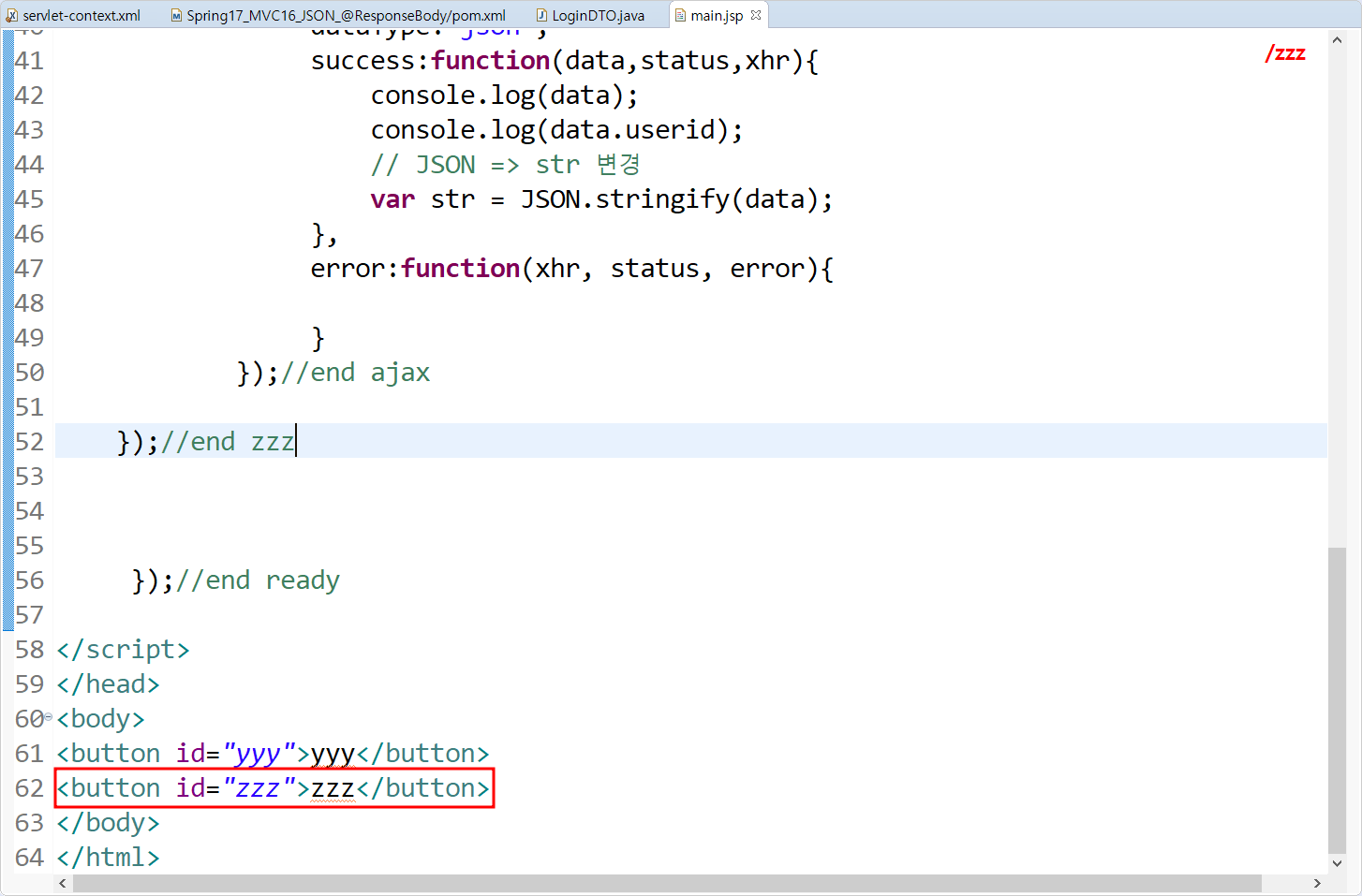This screenshot has height=896, width=1362.
Task: Close the main.jsp tab with its X icon
Action: pos(756,15)
